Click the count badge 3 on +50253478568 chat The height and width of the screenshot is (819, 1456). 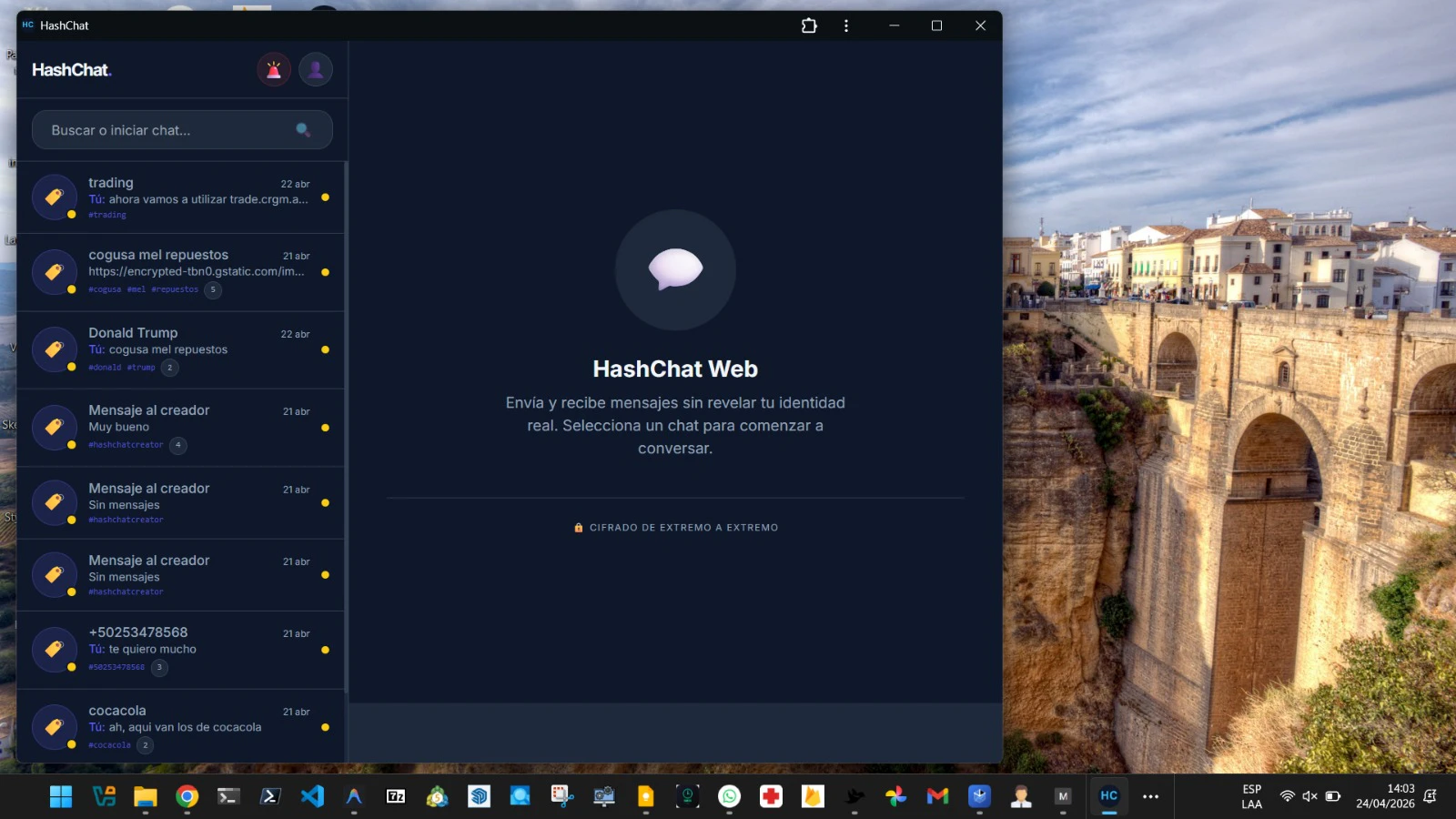point(159,667)
